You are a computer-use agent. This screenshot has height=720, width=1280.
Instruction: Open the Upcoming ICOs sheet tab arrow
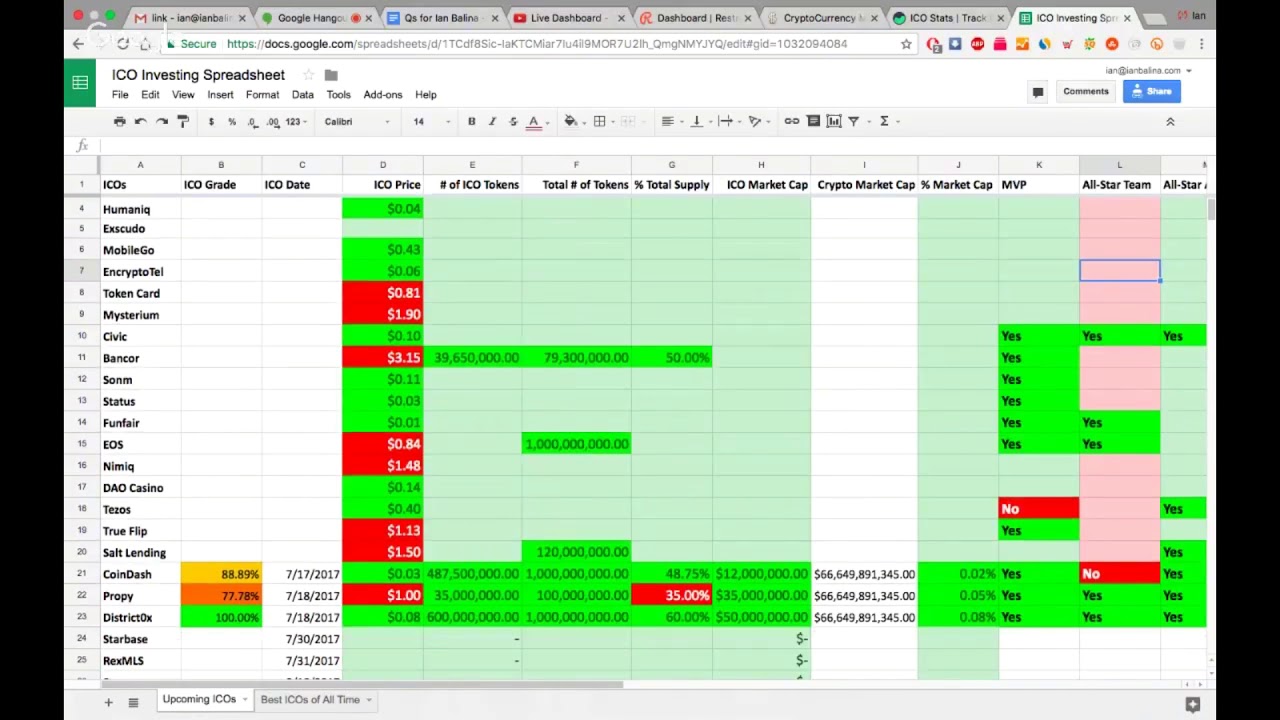click(244, 700)
